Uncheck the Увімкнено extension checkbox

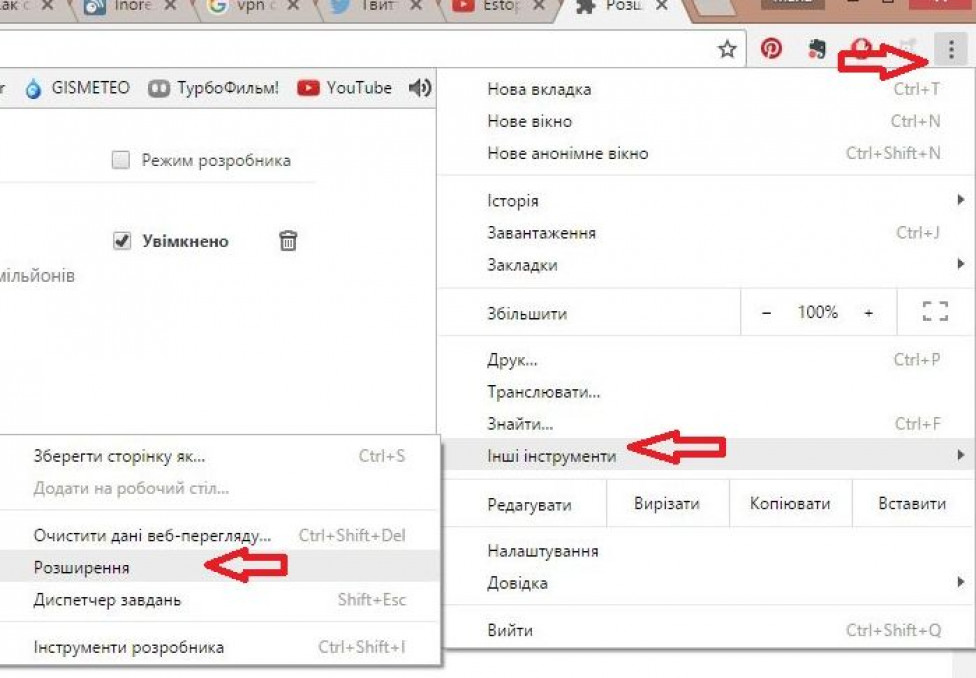click(122, 241)
